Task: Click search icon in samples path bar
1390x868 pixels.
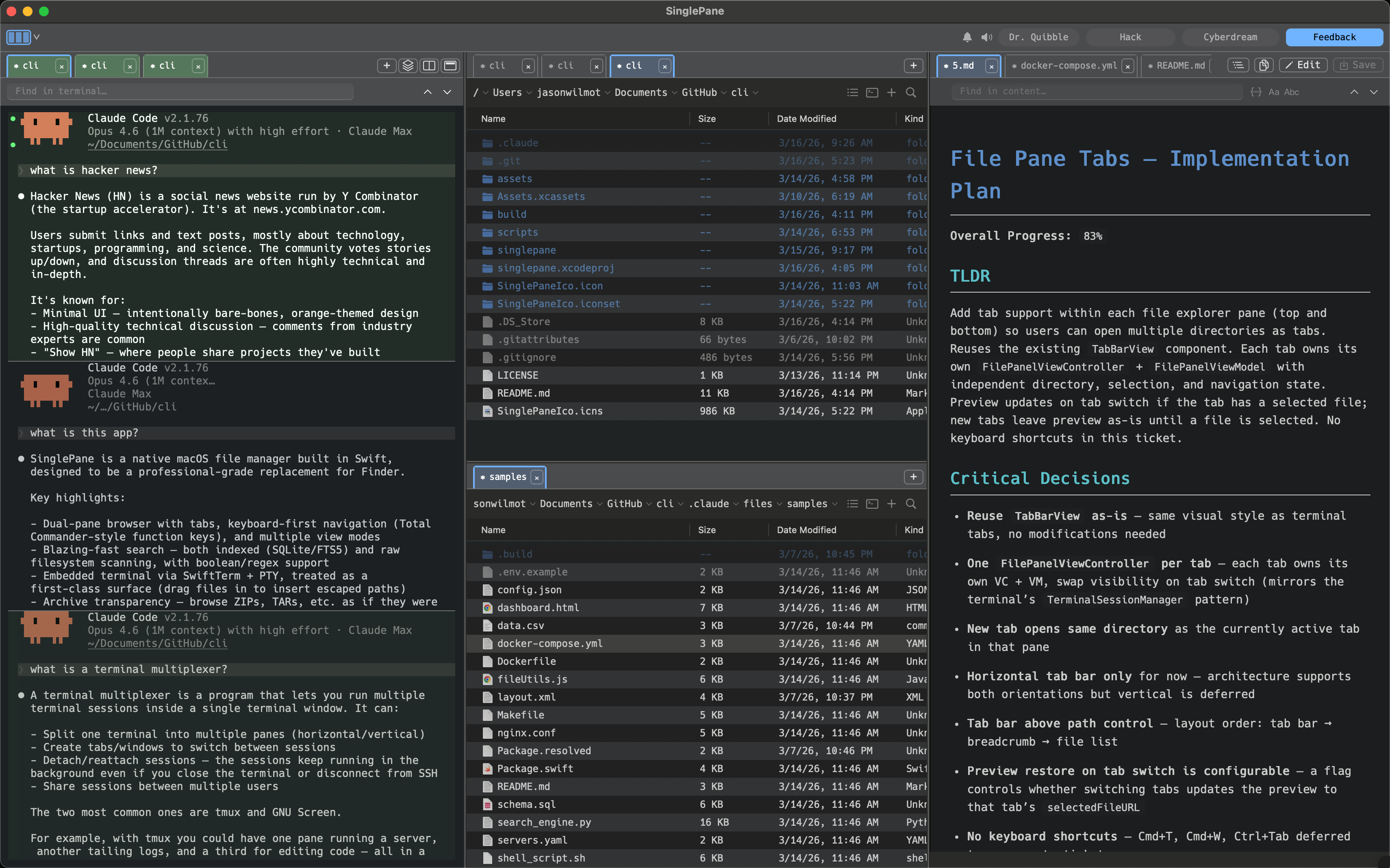Action: coord(910,503)
